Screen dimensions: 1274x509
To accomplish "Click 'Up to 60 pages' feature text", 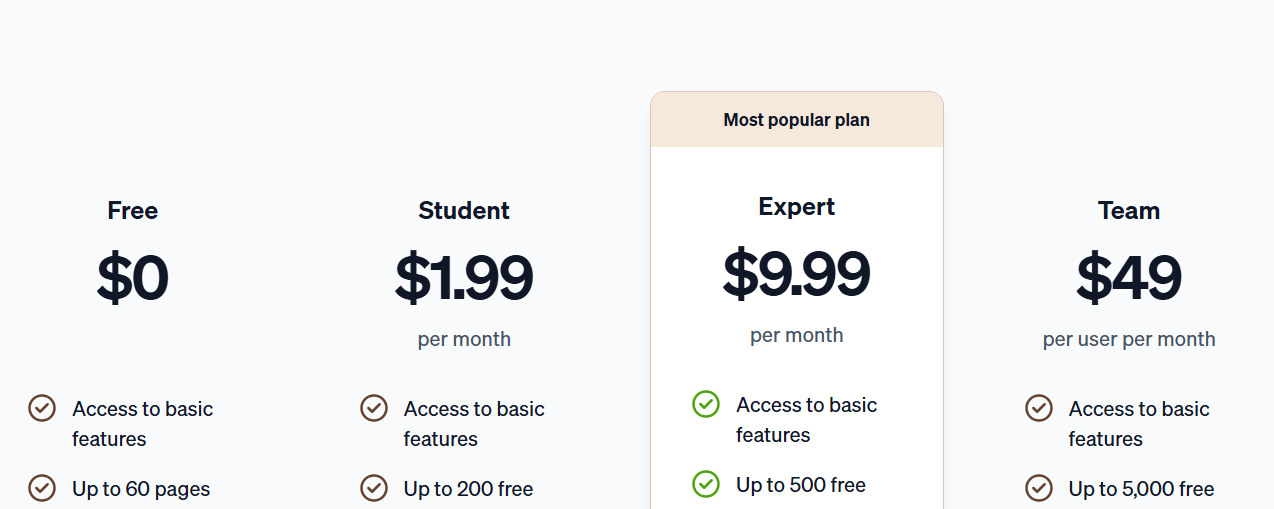I will (141, 489).
